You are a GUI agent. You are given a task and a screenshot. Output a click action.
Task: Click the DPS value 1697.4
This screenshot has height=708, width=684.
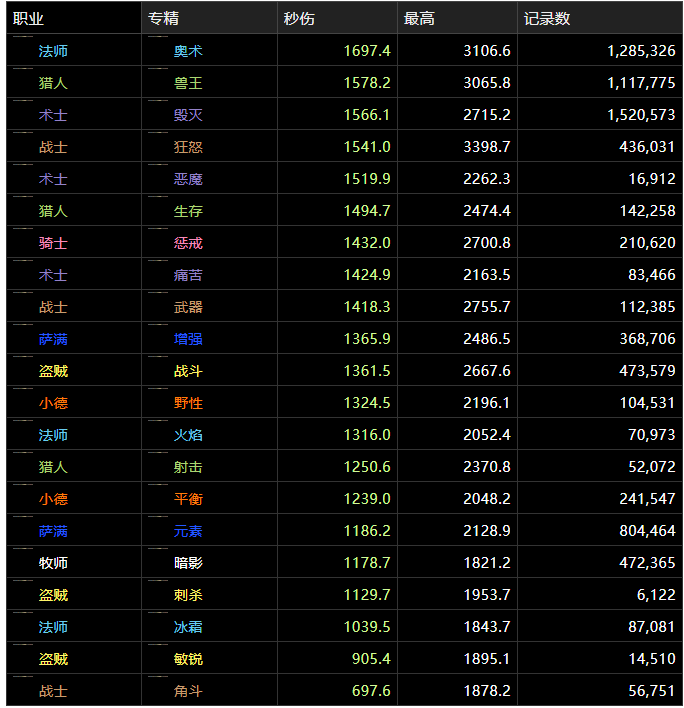click(367, 51)
